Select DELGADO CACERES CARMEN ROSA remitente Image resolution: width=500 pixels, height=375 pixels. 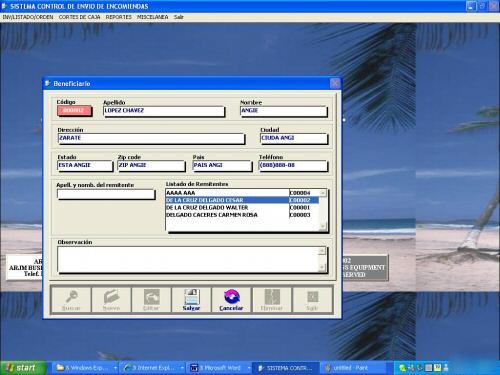242,215
